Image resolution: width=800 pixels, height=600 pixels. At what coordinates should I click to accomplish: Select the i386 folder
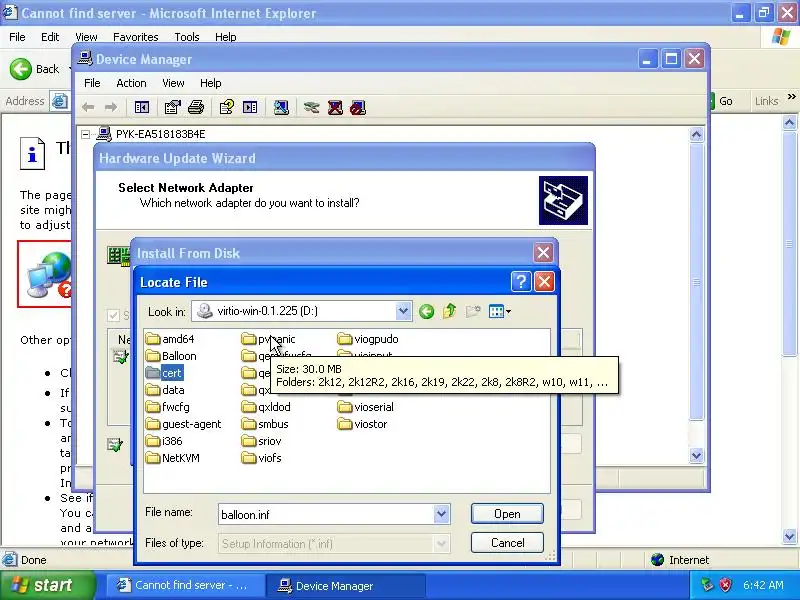[164, 441]
